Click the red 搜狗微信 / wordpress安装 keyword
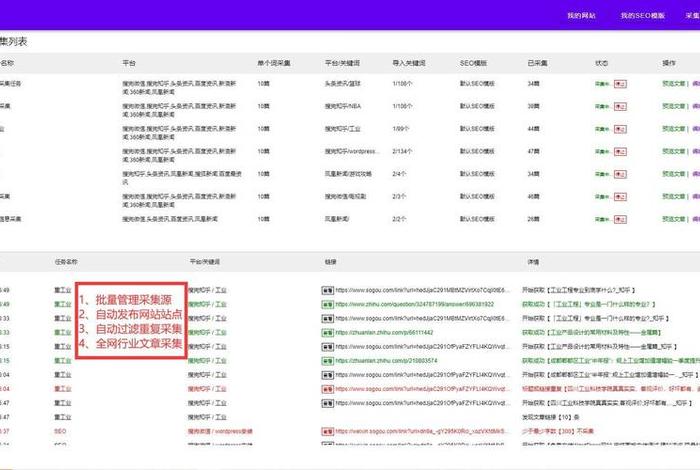The width and height of the screenshot is (700, 470). click(x=220, y=432)
